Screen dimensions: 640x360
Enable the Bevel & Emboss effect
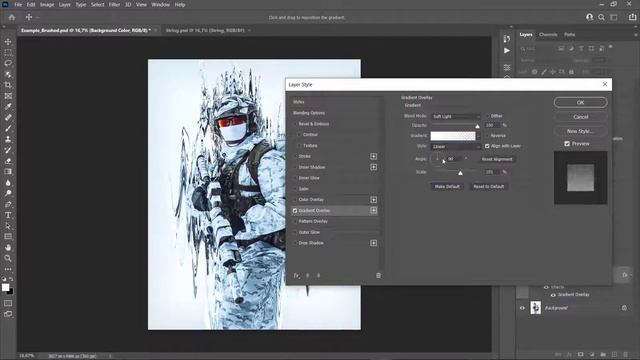pyautogui.click(x=295, y=124)
